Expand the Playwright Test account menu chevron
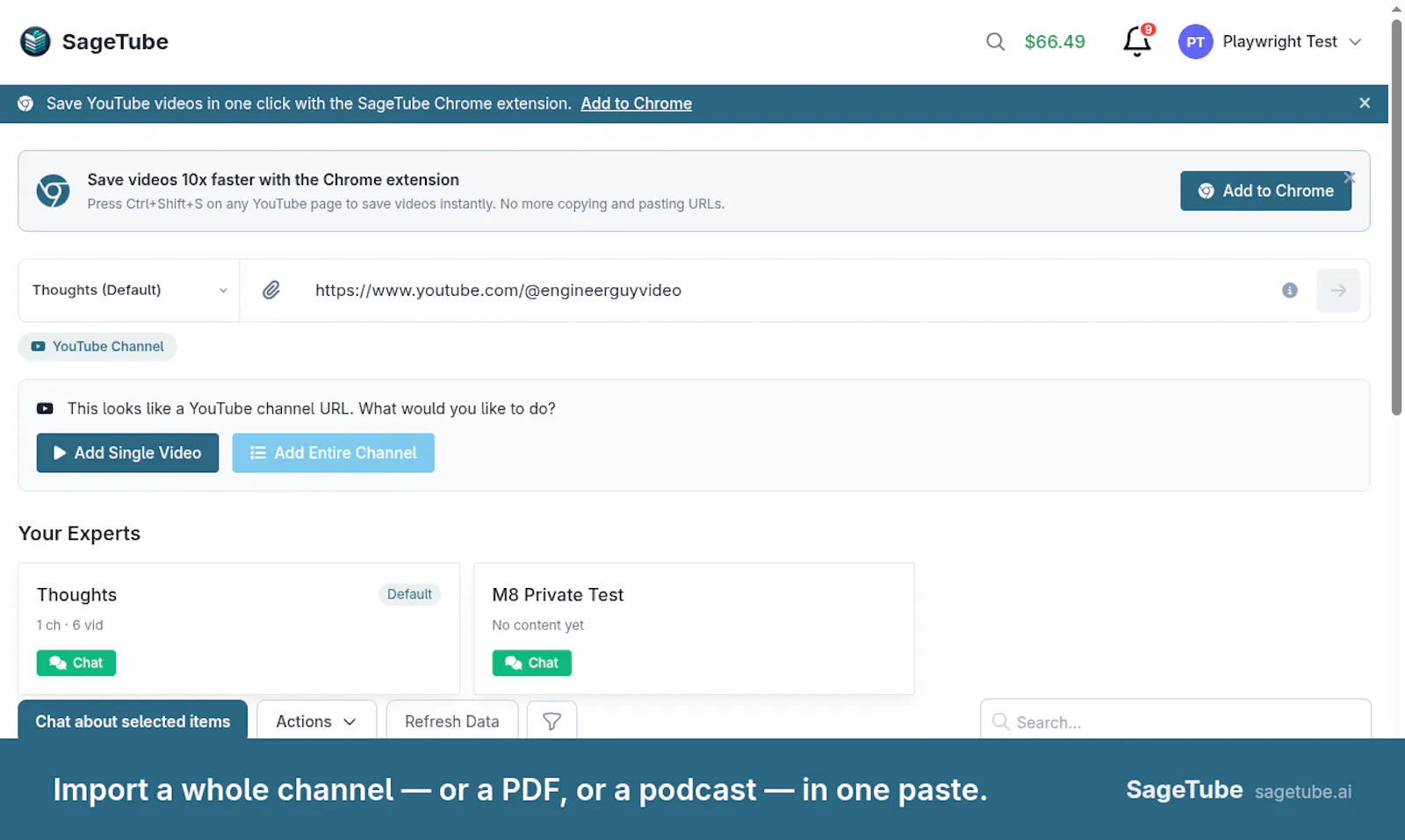 click(1355, 42)
